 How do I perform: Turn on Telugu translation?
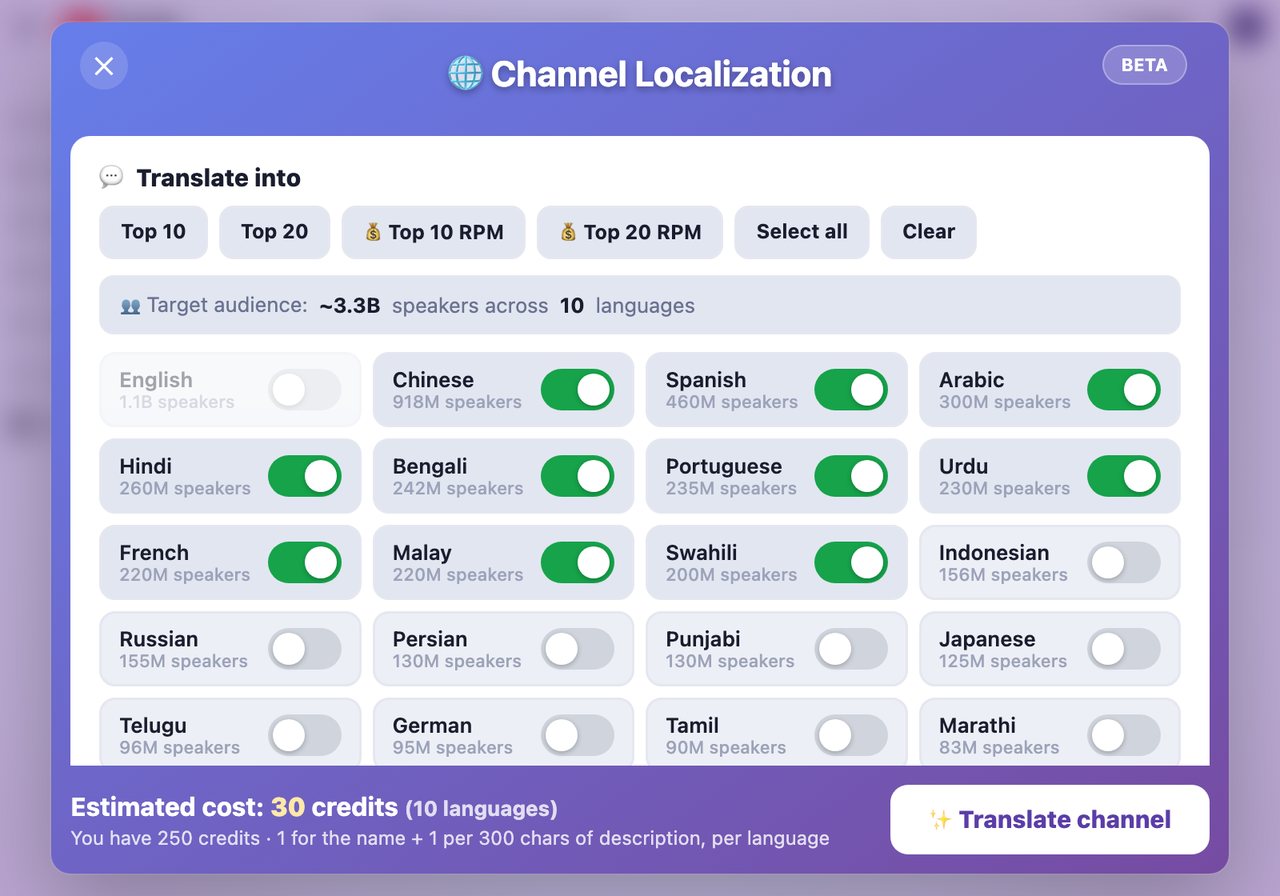(304, 736)
